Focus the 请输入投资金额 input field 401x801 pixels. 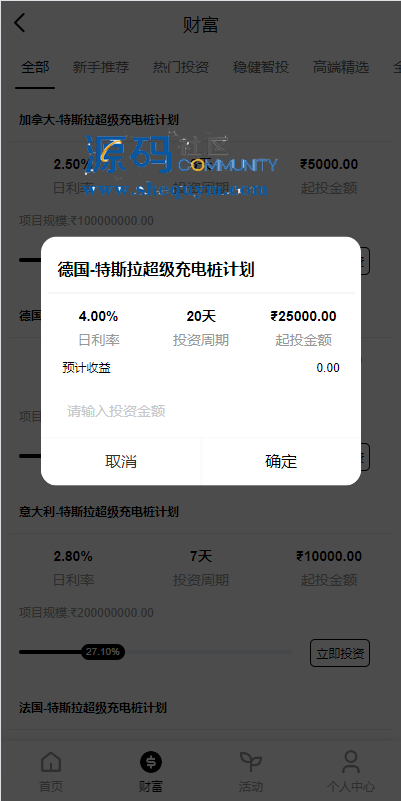click(201, 411)
